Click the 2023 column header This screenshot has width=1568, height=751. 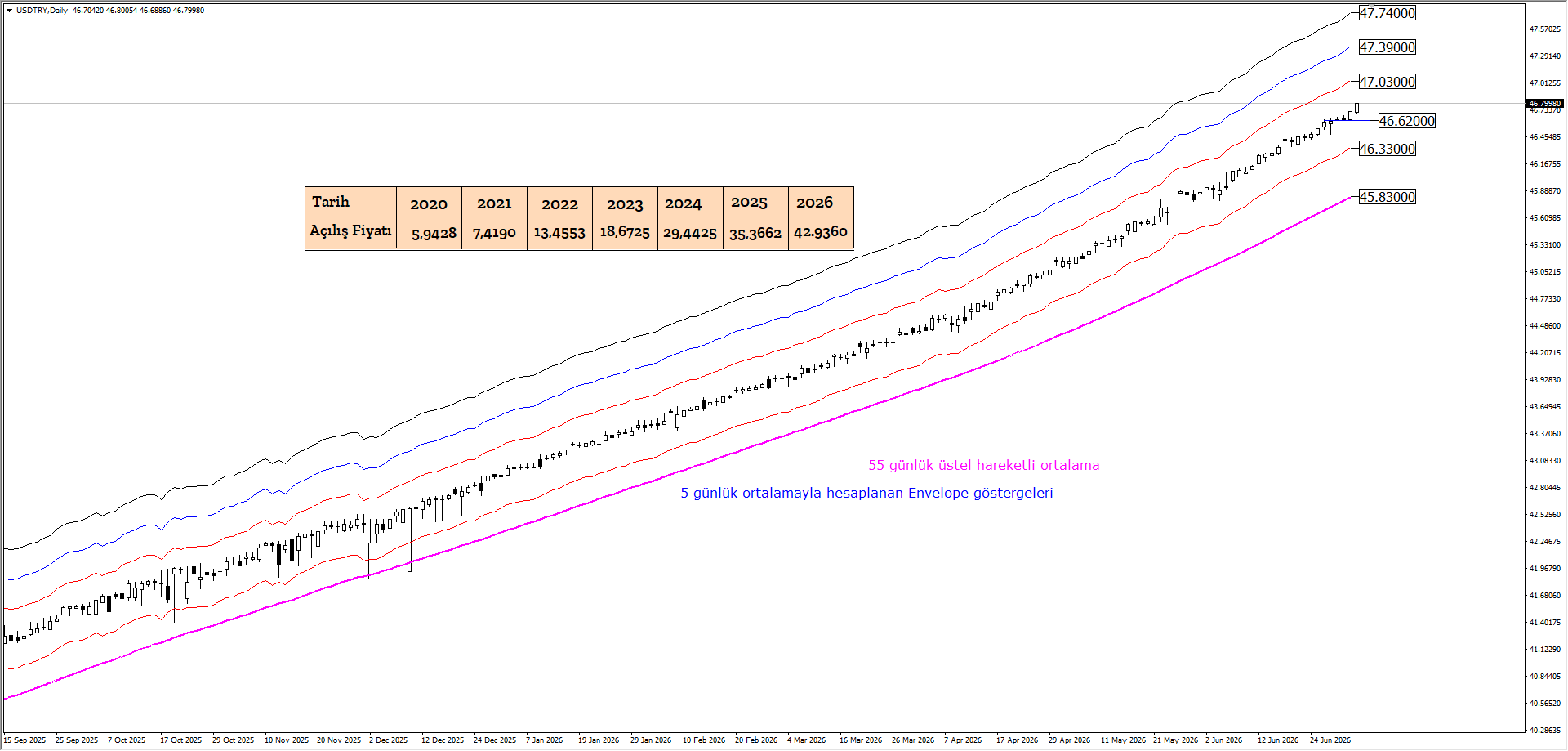point(625,202)
